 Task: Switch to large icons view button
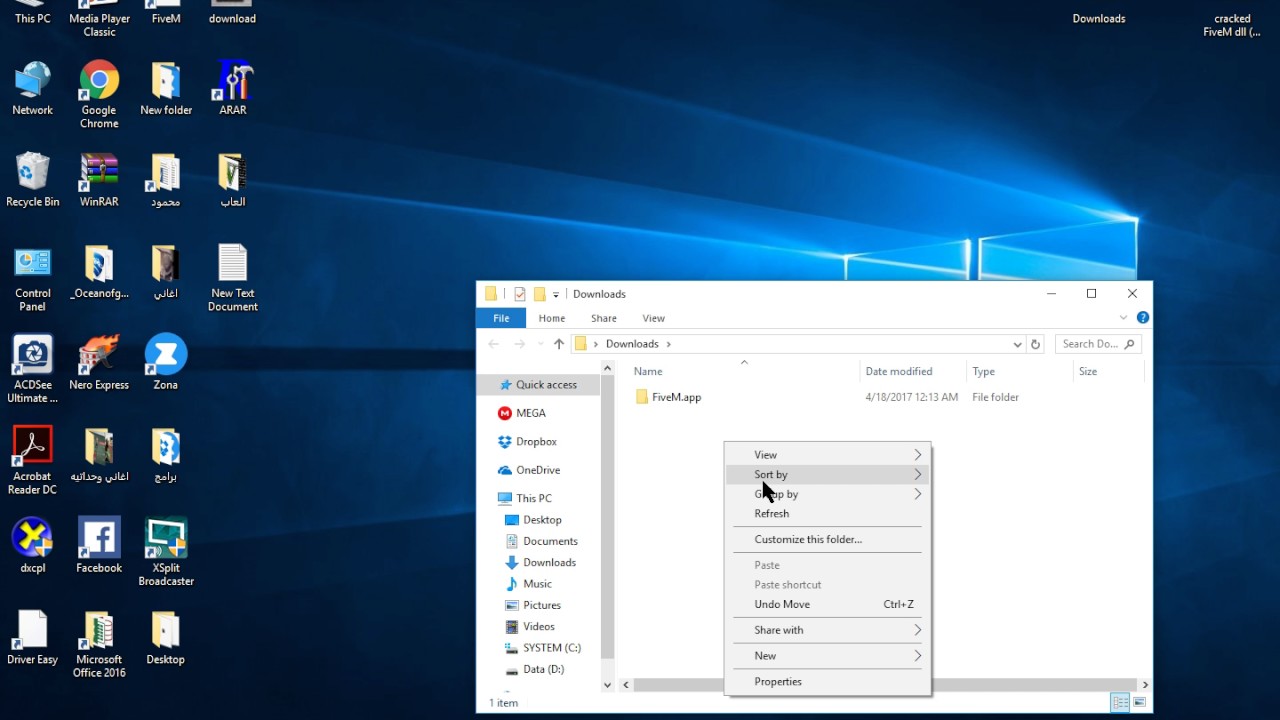(1140, 702)
